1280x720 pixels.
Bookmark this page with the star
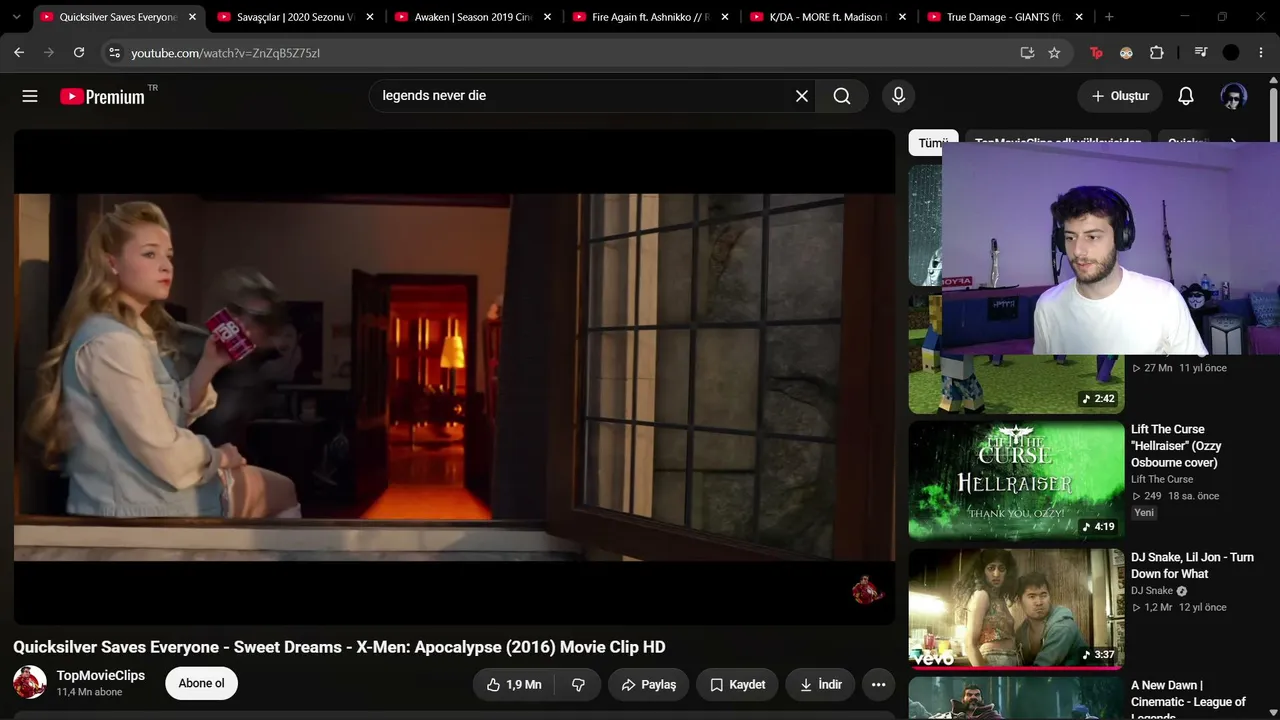(1054, 53)
